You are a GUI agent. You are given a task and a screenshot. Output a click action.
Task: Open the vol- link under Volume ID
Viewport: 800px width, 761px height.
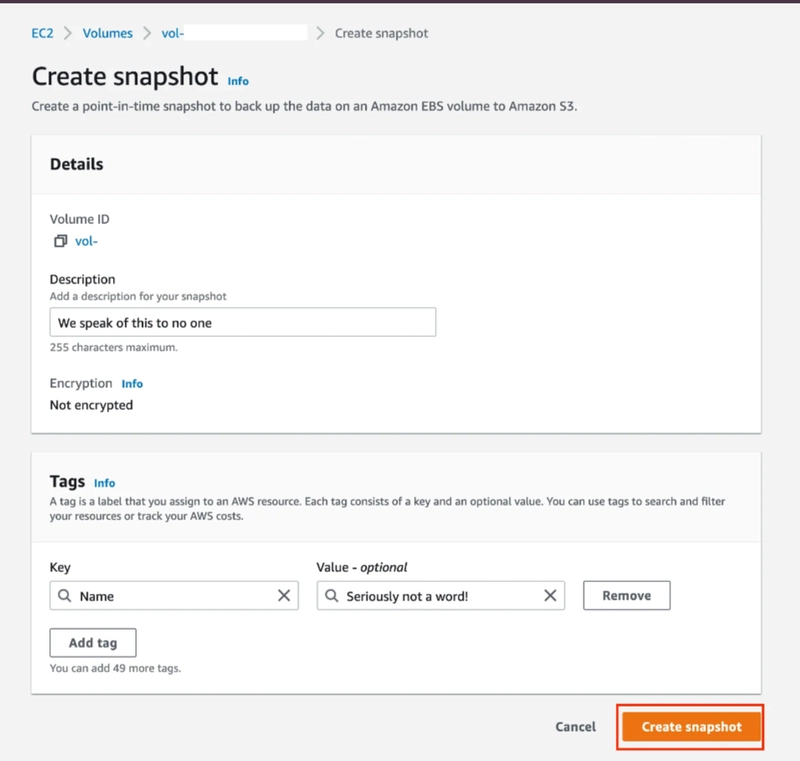(87, 241)
